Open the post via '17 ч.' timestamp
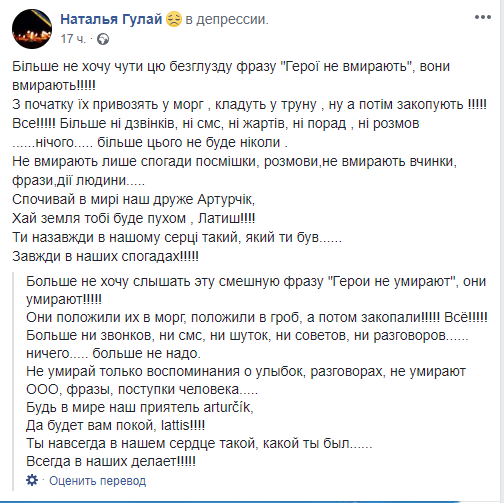Viewport: 504px width, 503px height. point(73,39)
